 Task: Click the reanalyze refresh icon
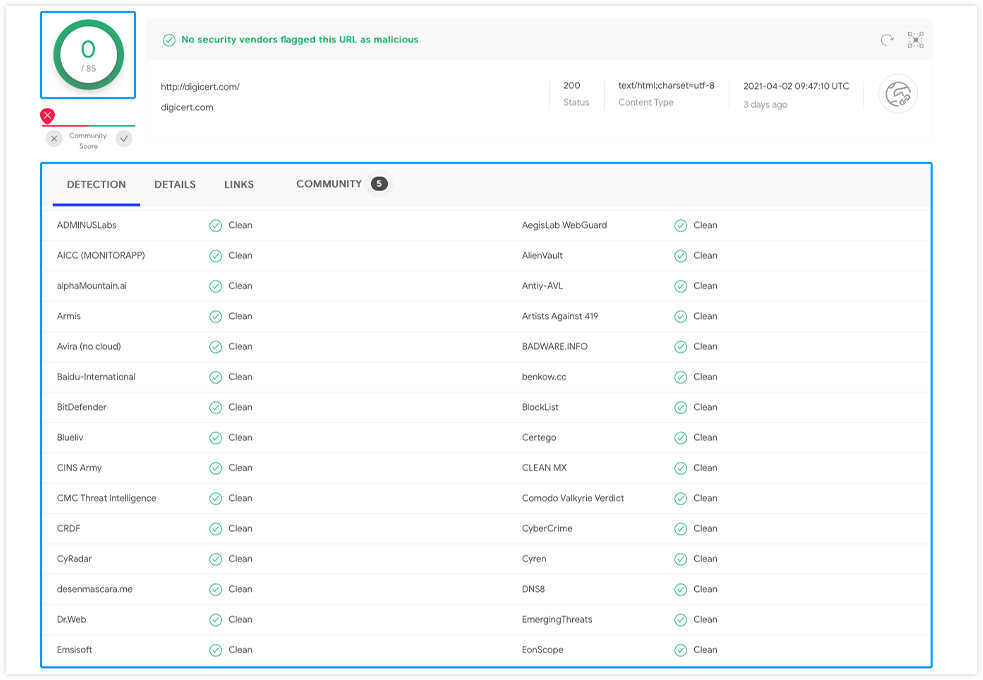[886, 40]
